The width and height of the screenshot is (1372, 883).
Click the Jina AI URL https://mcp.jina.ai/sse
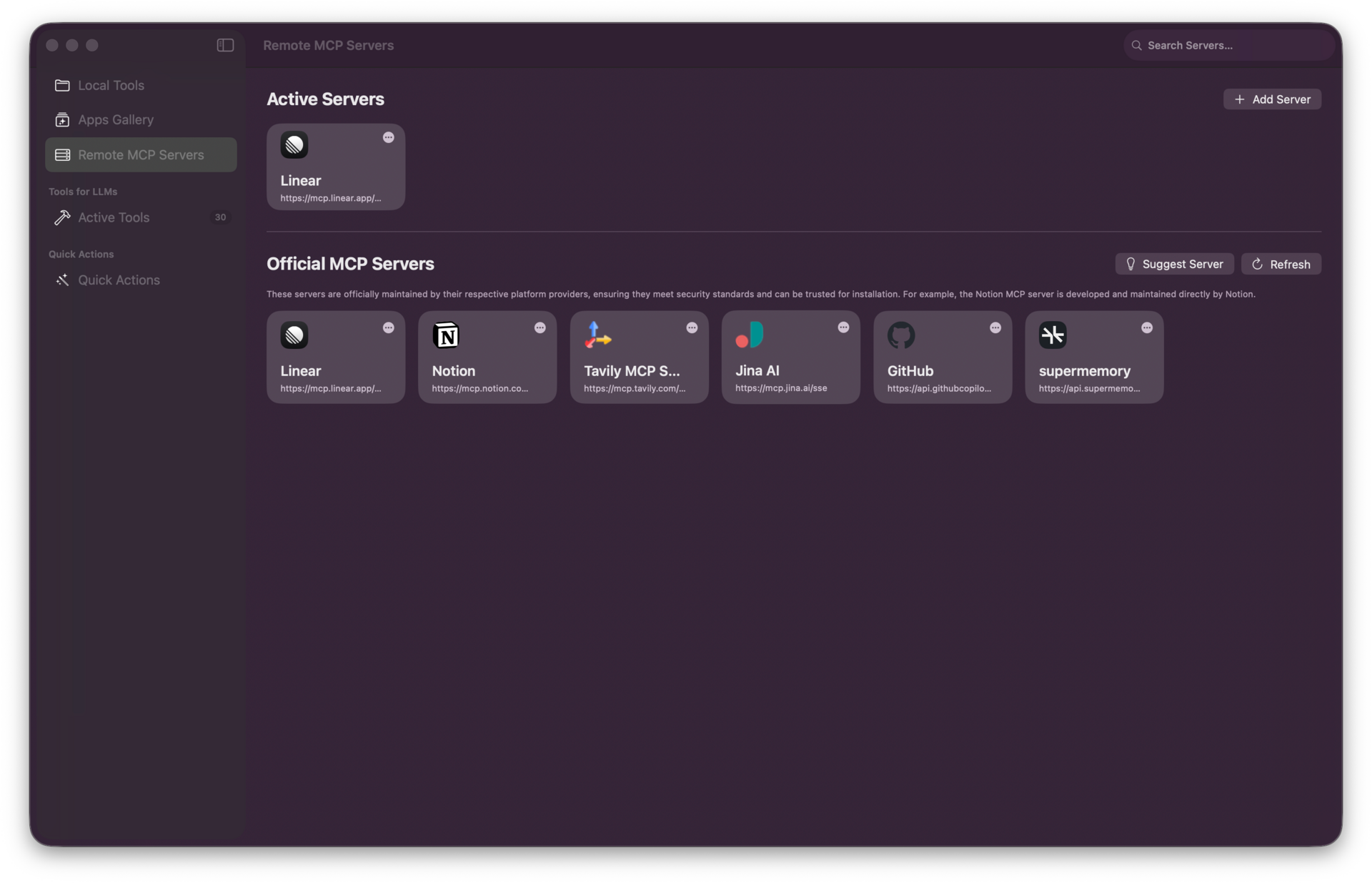781,388
